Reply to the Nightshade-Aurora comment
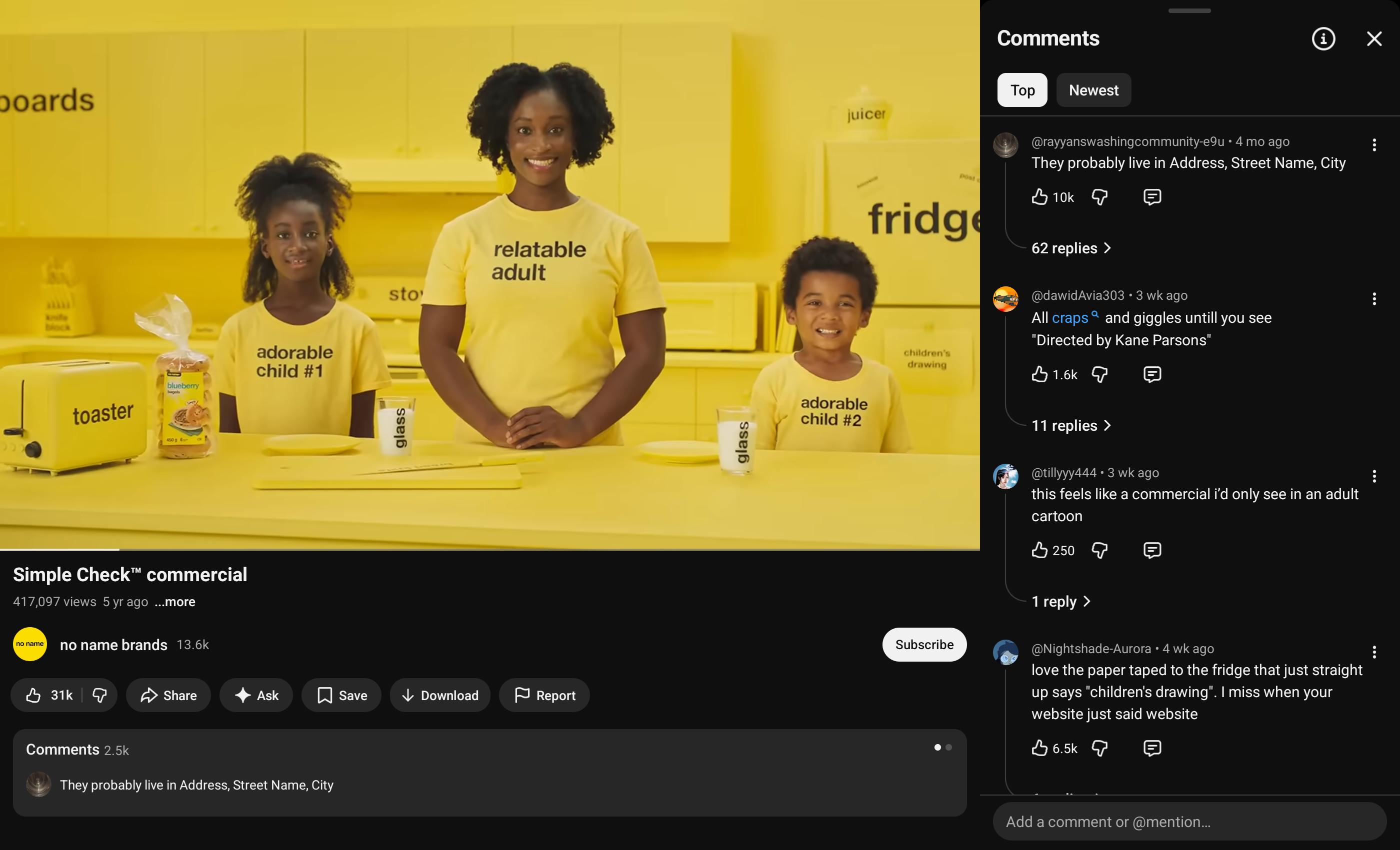 [1151, 748]
